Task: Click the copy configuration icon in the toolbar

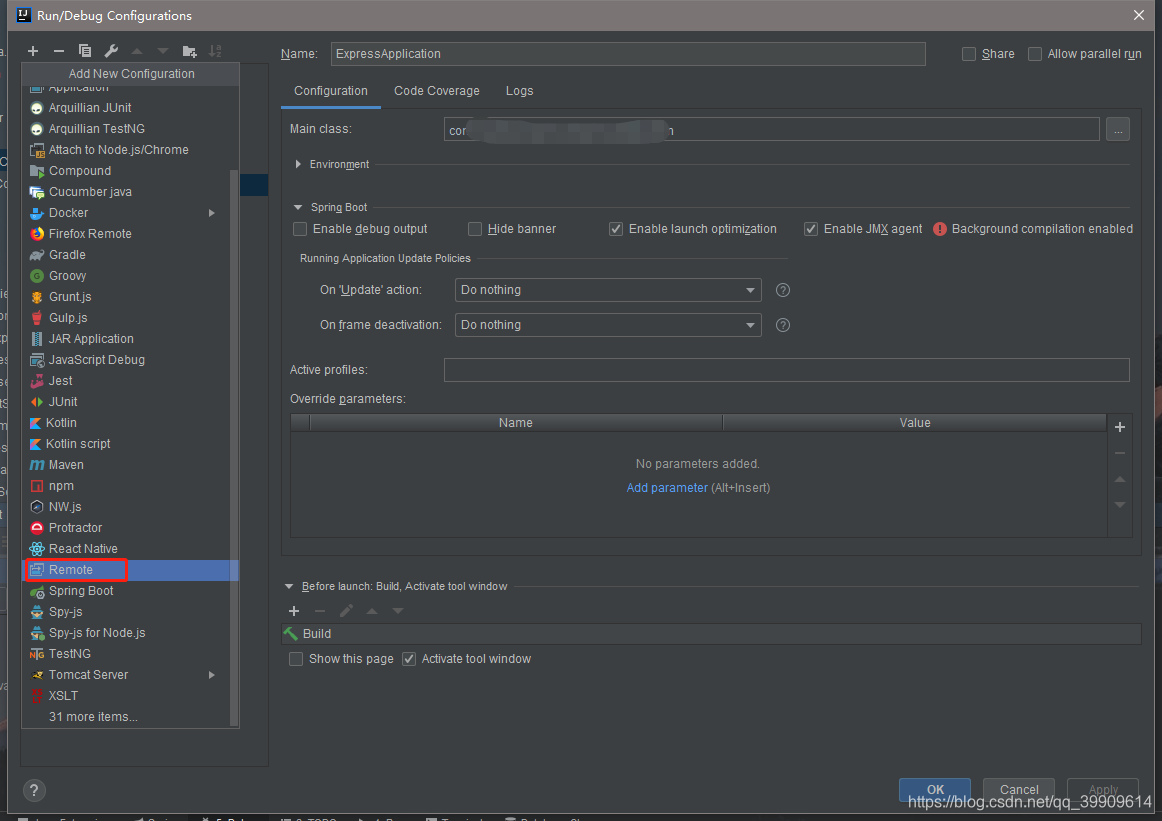Action: point(84,50)
